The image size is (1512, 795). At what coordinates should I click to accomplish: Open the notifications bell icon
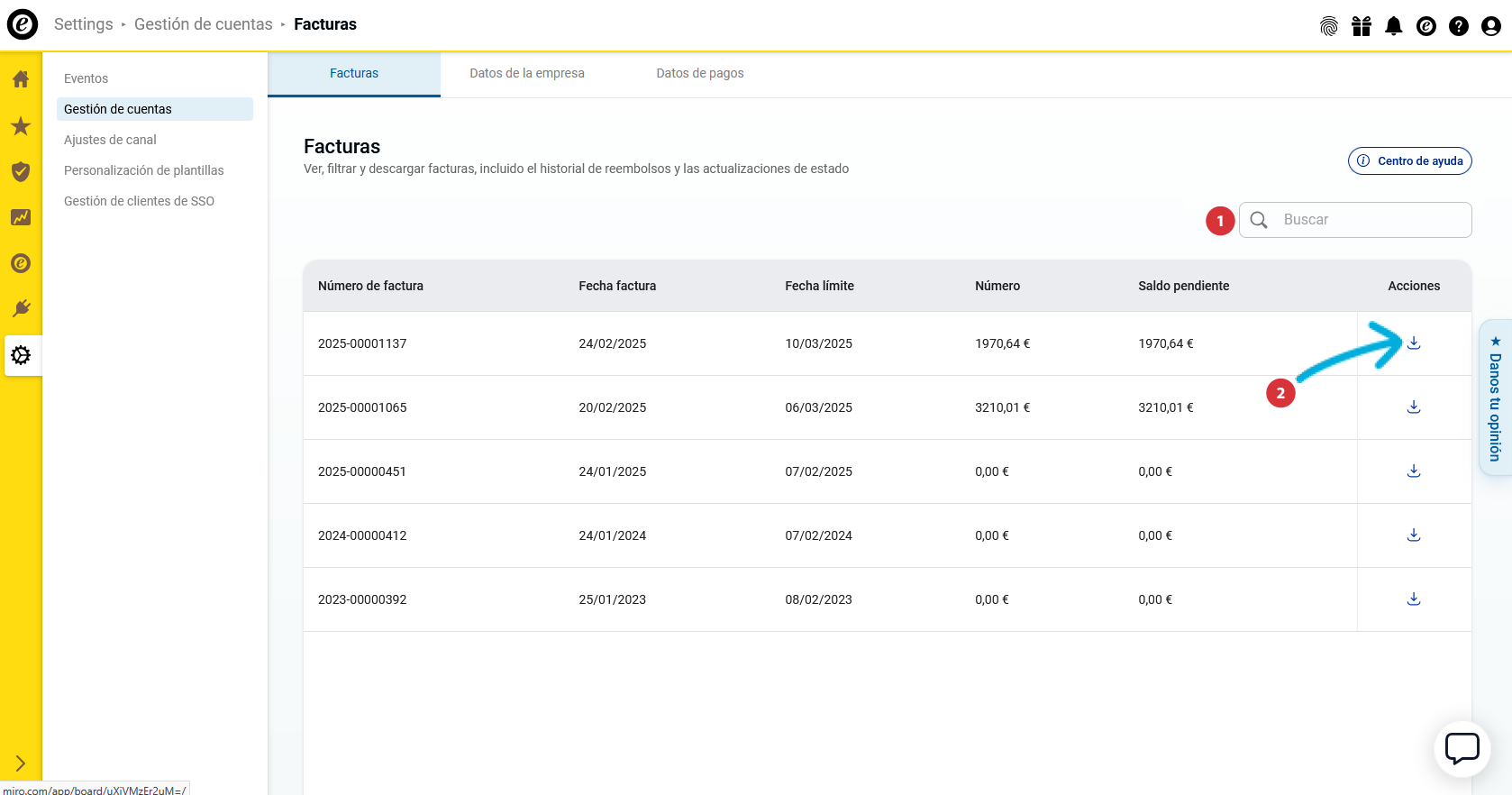click(x=1394, y=26)
